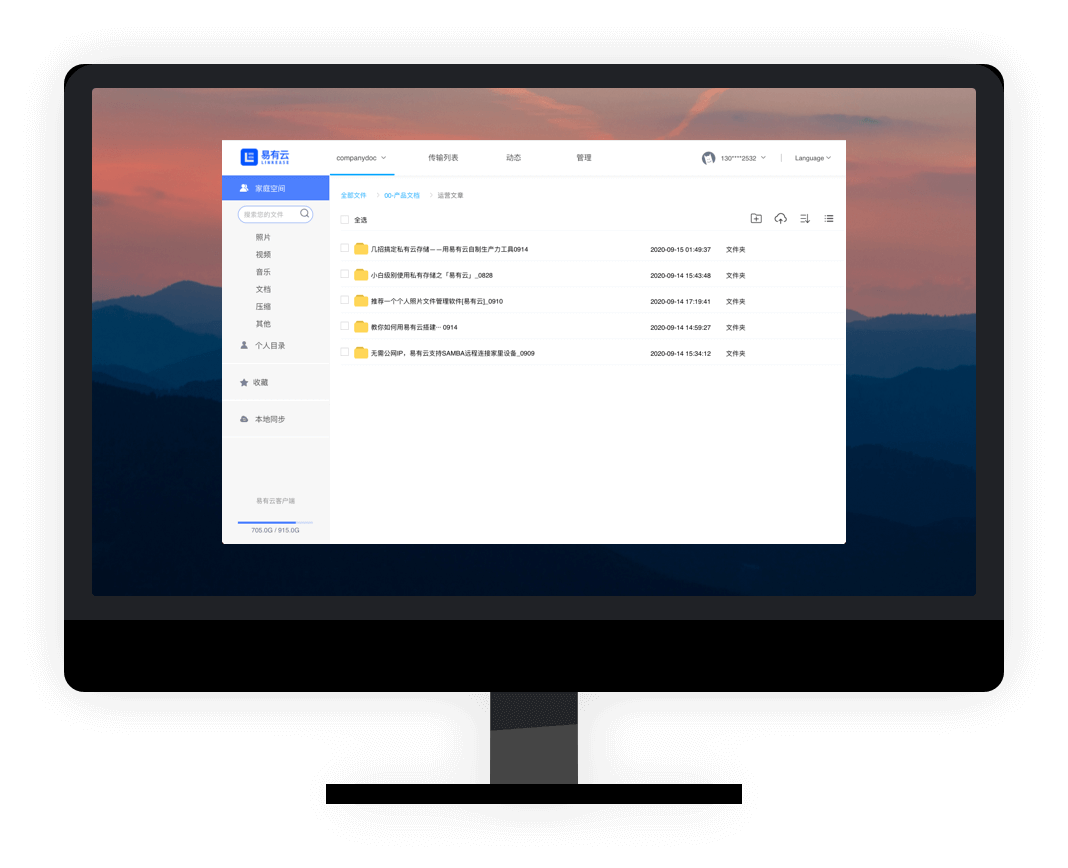
Task: Click the user avatar icon
Action: tap(708, 158)
